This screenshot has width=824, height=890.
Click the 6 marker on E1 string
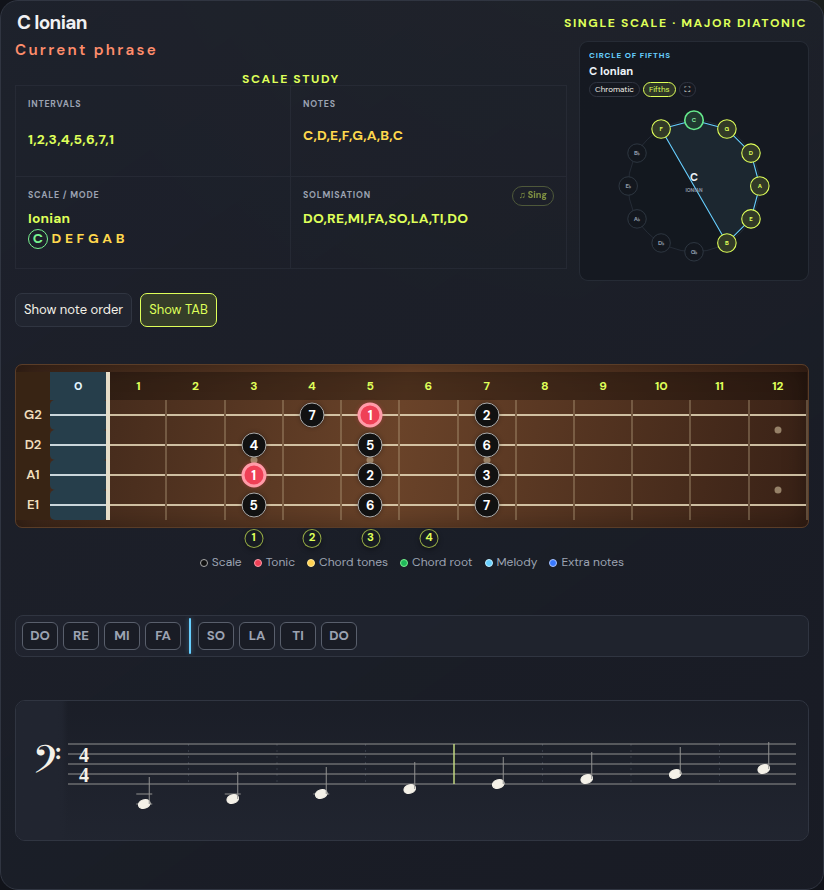[370, 505]
